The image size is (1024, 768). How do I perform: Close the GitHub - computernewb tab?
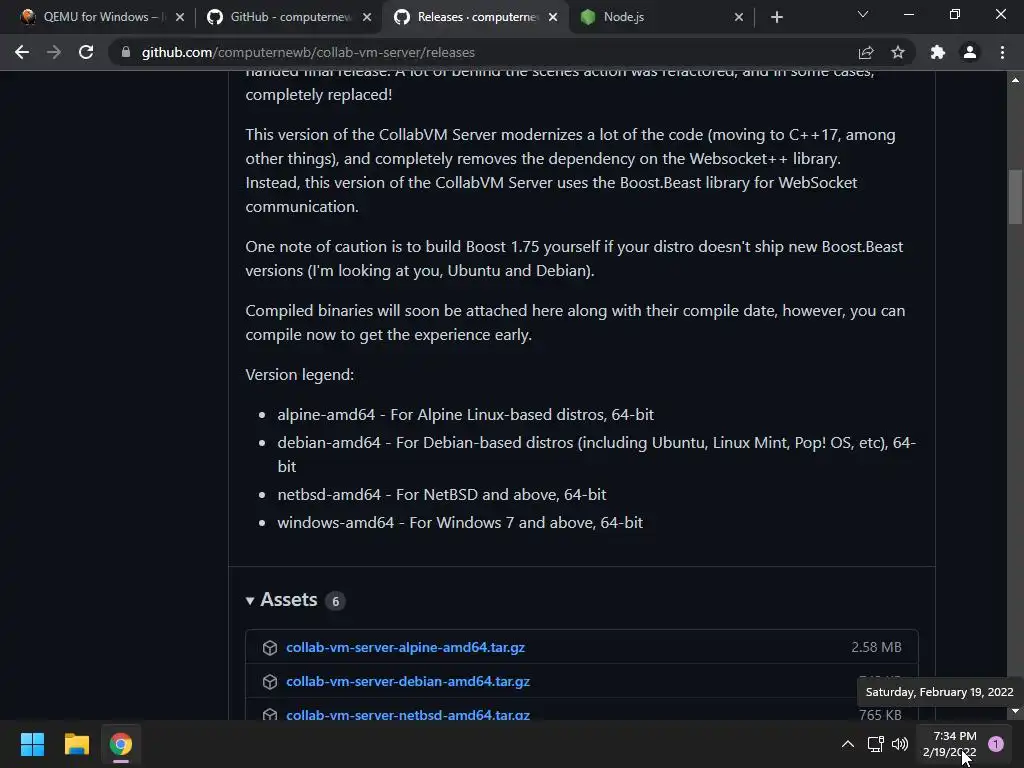point(367,17)
